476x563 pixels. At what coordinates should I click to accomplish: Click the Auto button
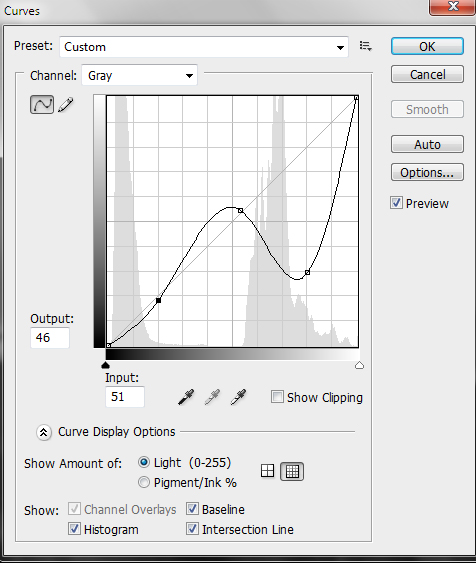pyautogui.click(x=427, y=144)
